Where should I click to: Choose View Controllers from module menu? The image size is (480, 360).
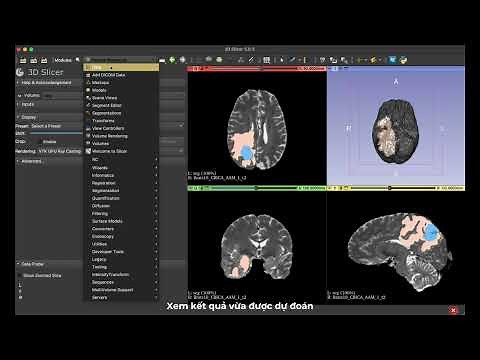[x=121, y=128]
